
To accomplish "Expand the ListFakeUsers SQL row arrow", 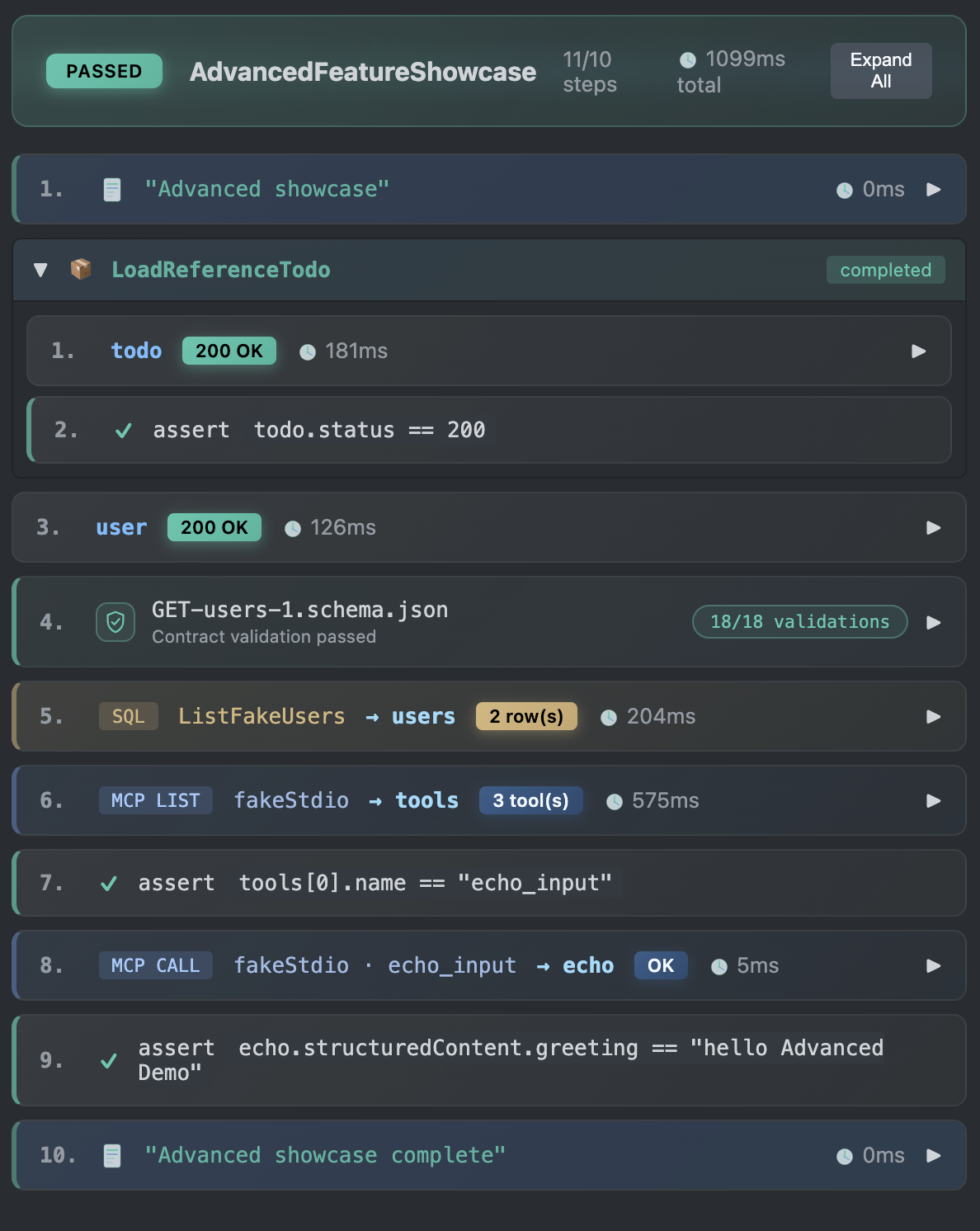I will coord(934,717).
